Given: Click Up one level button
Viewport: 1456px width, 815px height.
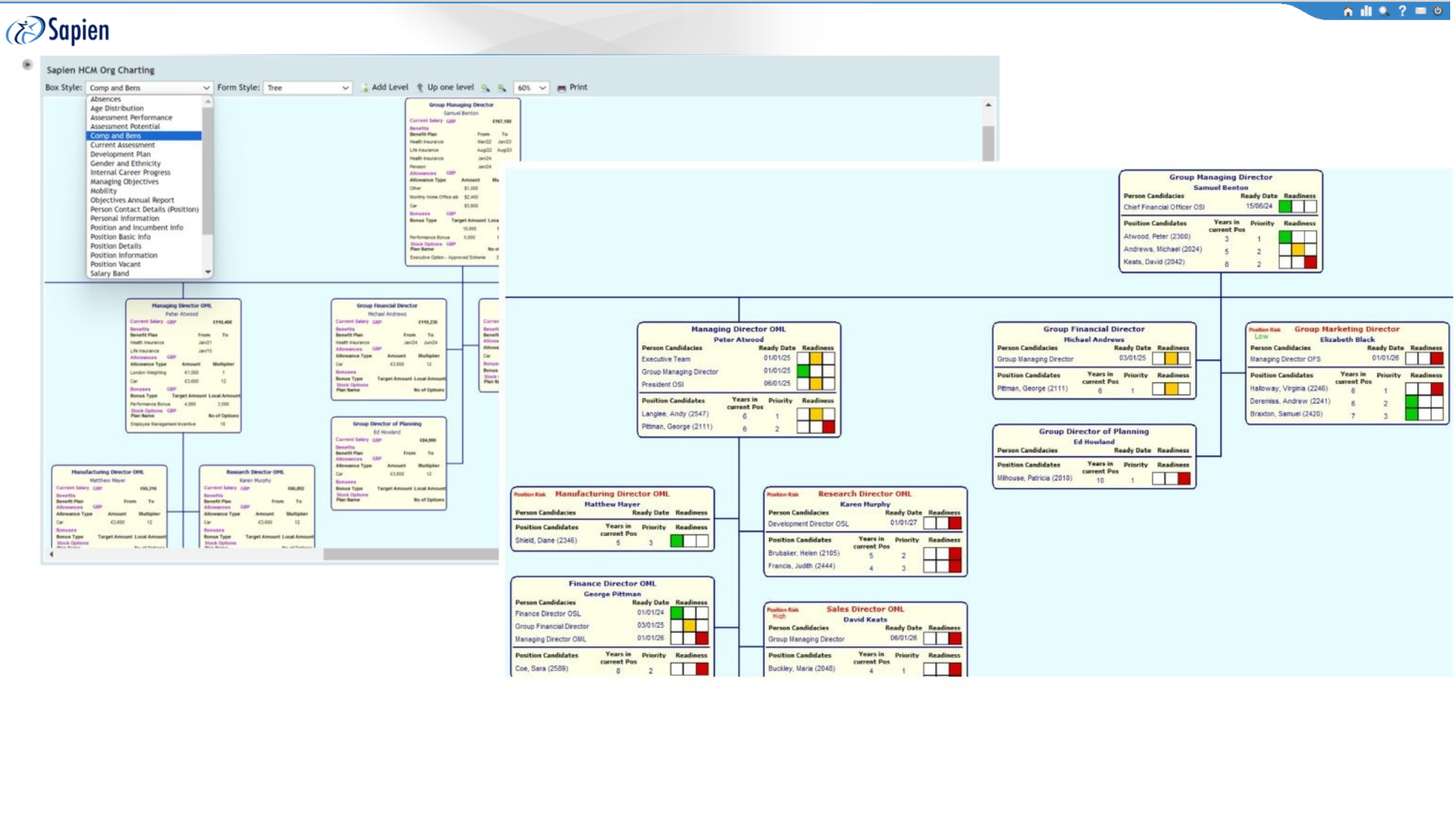Looking at the screenshot, I should point(446,87).
